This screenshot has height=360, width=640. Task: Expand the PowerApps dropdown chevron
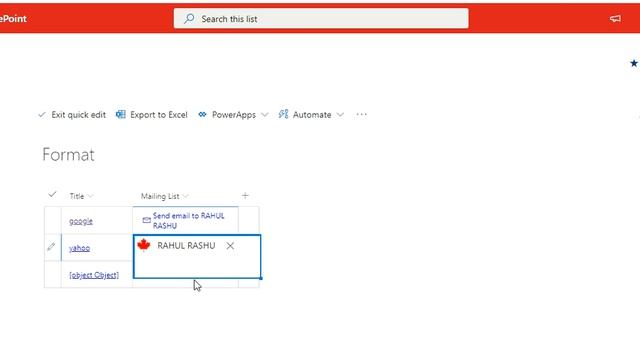pyautogui.click(x=264, y=115)
